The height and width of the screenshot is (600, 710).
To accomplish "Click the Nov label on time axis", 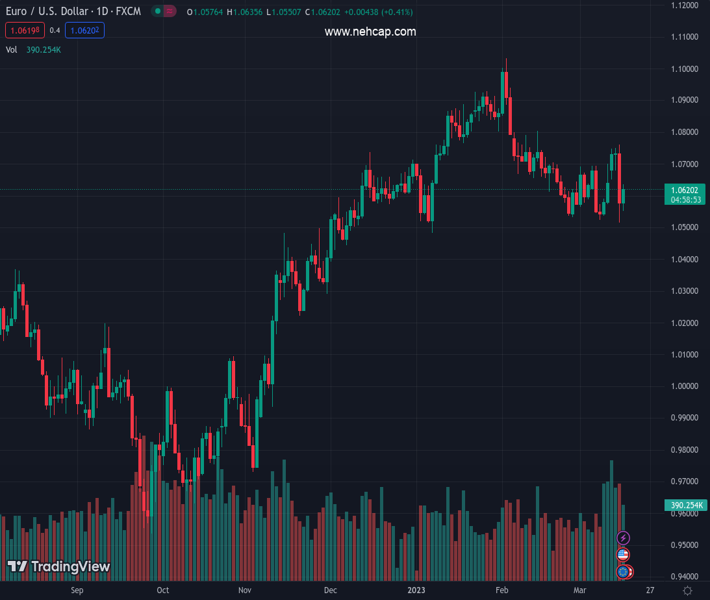I will 244,591.
